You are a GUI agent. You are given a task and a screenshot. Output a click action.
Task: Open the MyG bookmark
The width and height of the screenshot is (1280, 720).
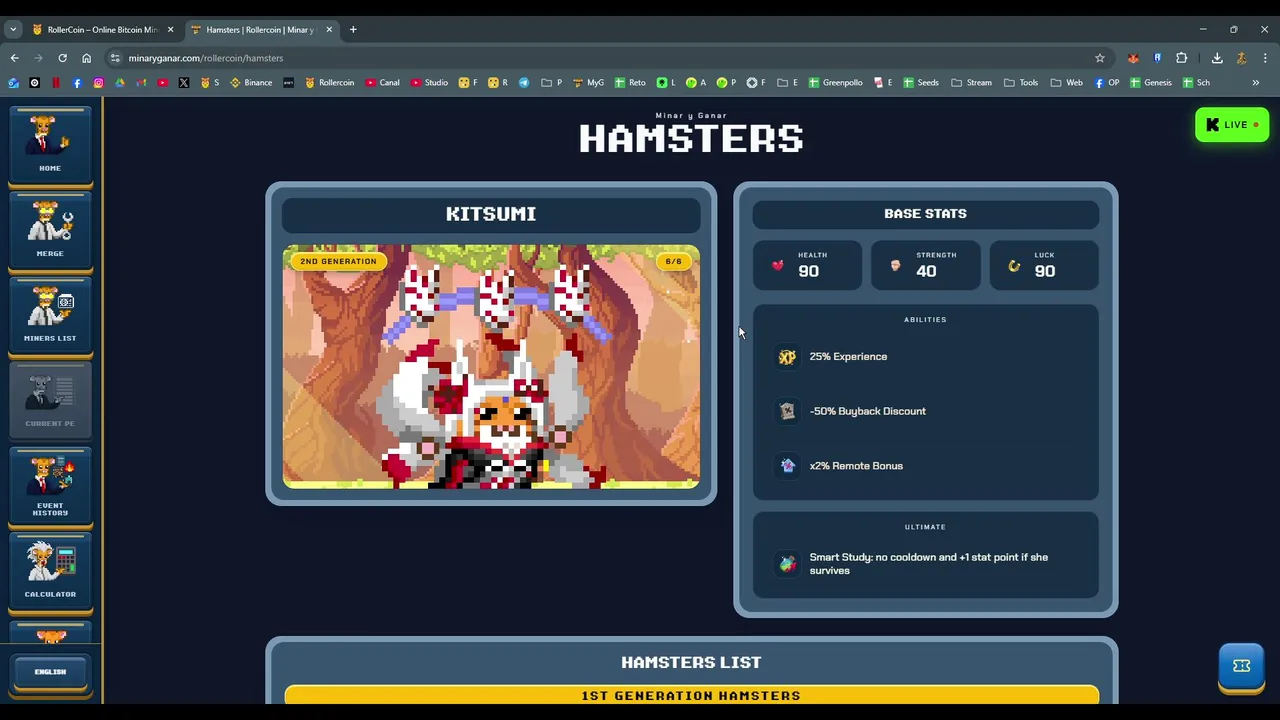[x=588, y=82]
